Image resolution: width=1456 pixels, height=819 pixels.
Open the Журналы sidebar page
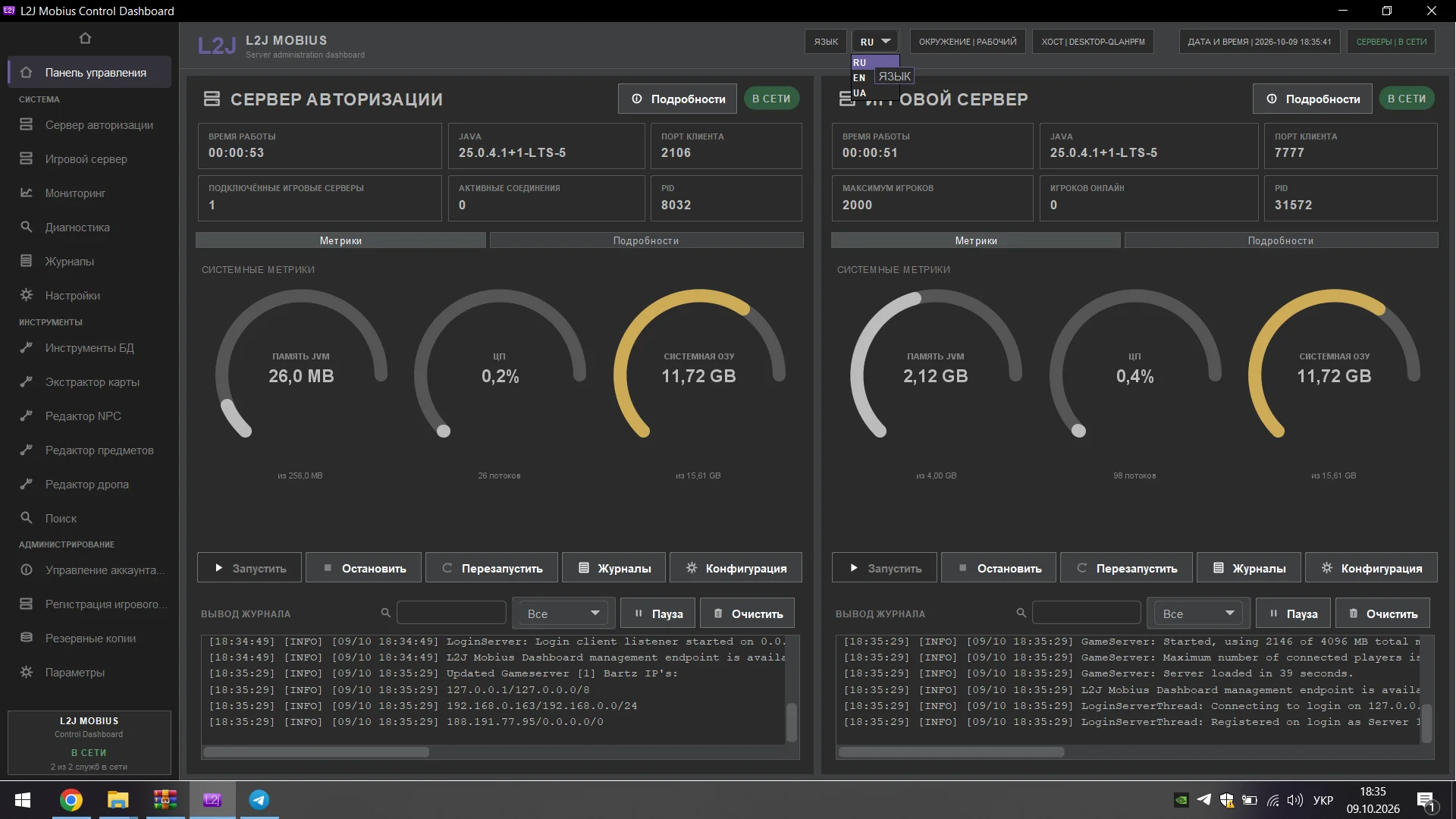point(89,262)
